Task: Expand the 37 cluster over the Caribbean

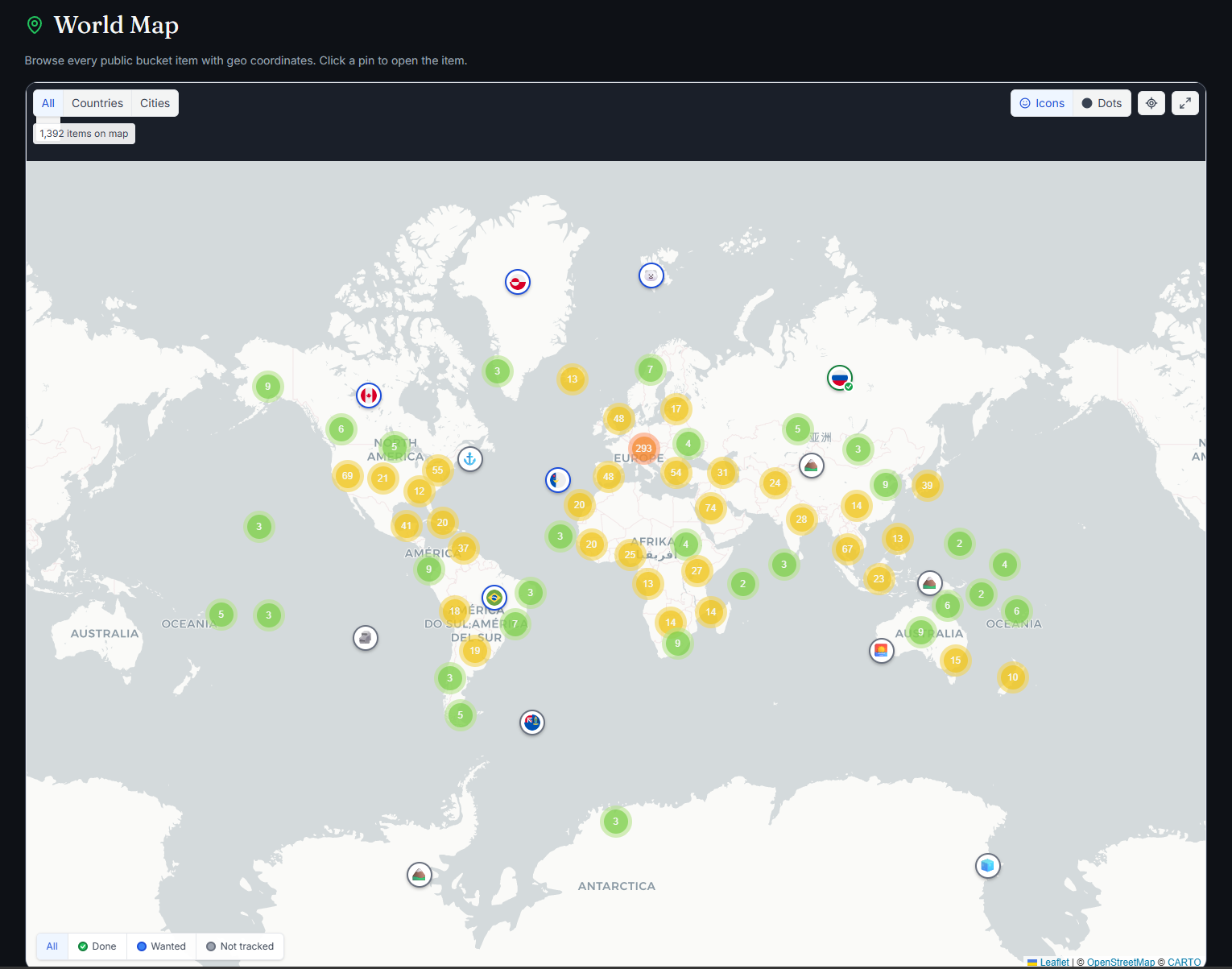Action: 464,549
